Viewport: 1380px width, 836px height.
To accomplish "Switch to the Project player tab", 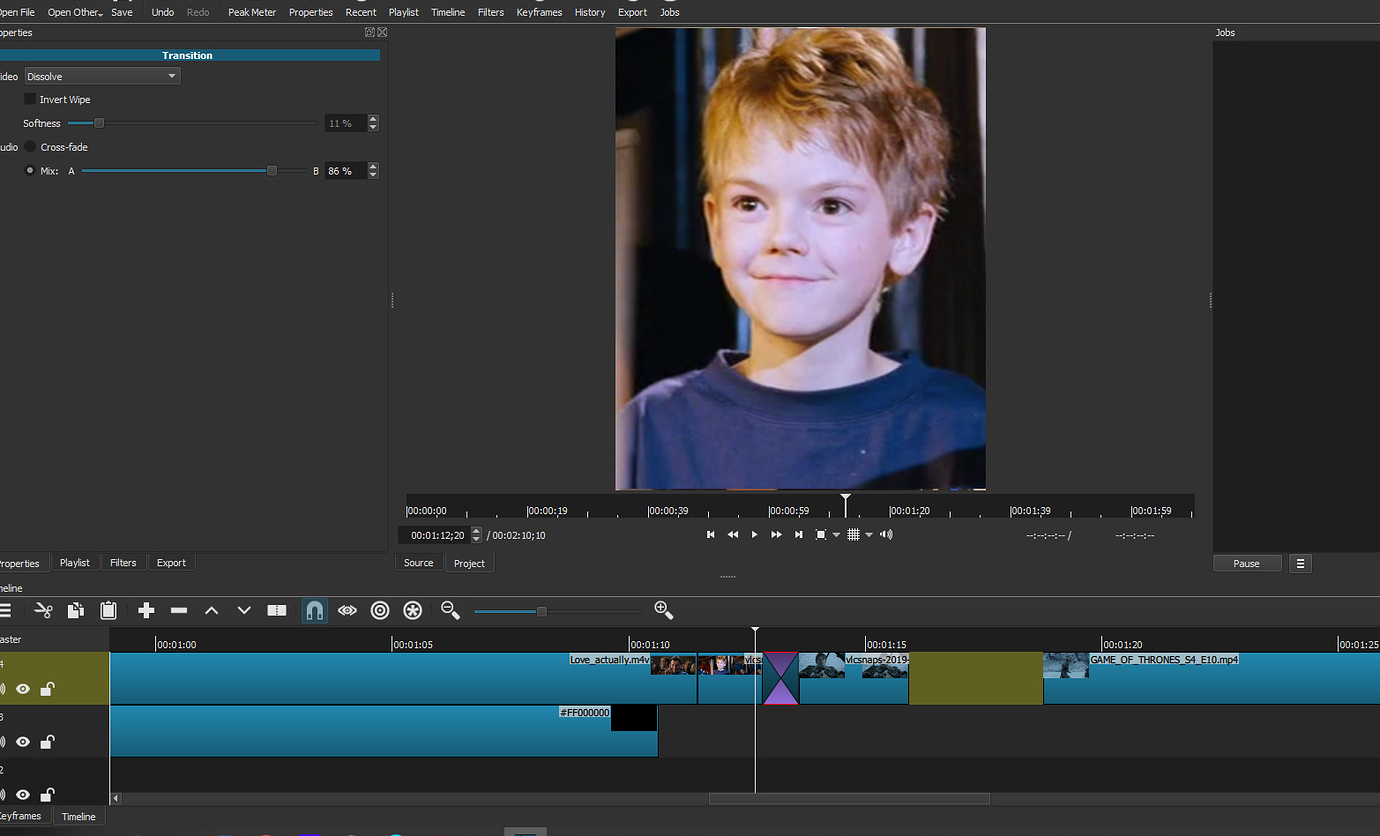I will coord(469,563).
